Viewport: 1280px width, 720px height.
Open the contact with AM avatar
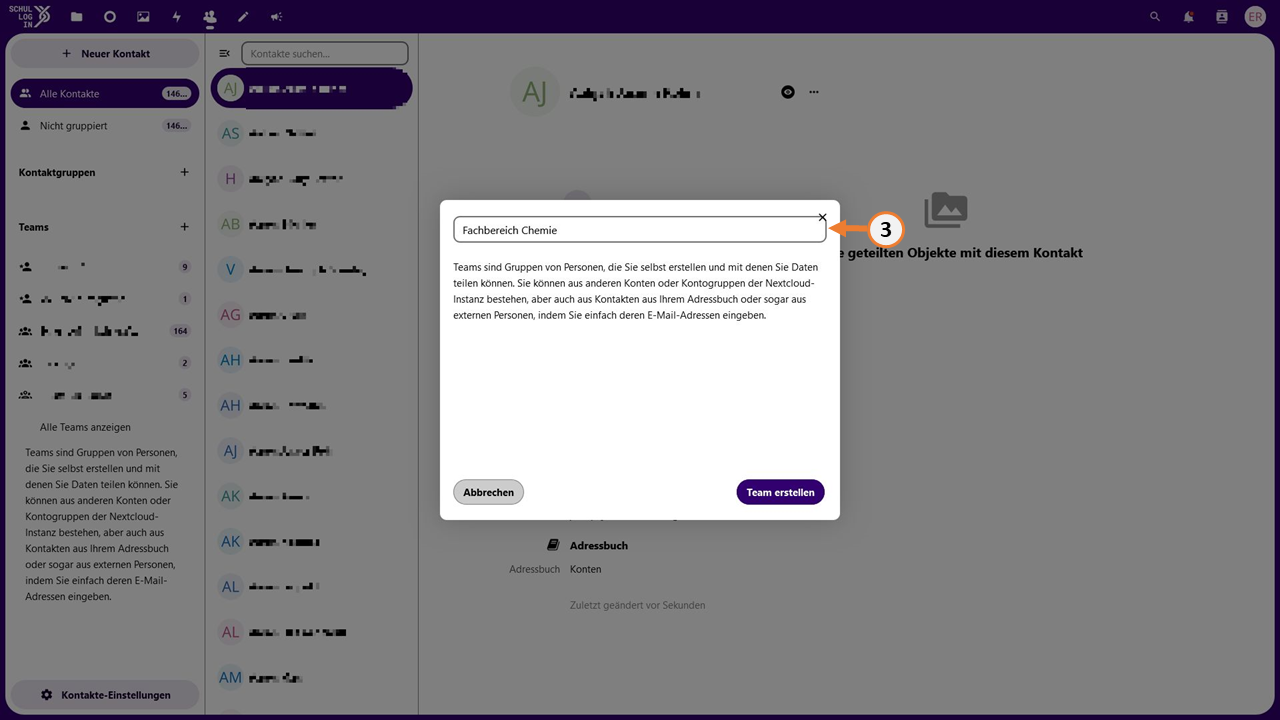tap(312, 678)
